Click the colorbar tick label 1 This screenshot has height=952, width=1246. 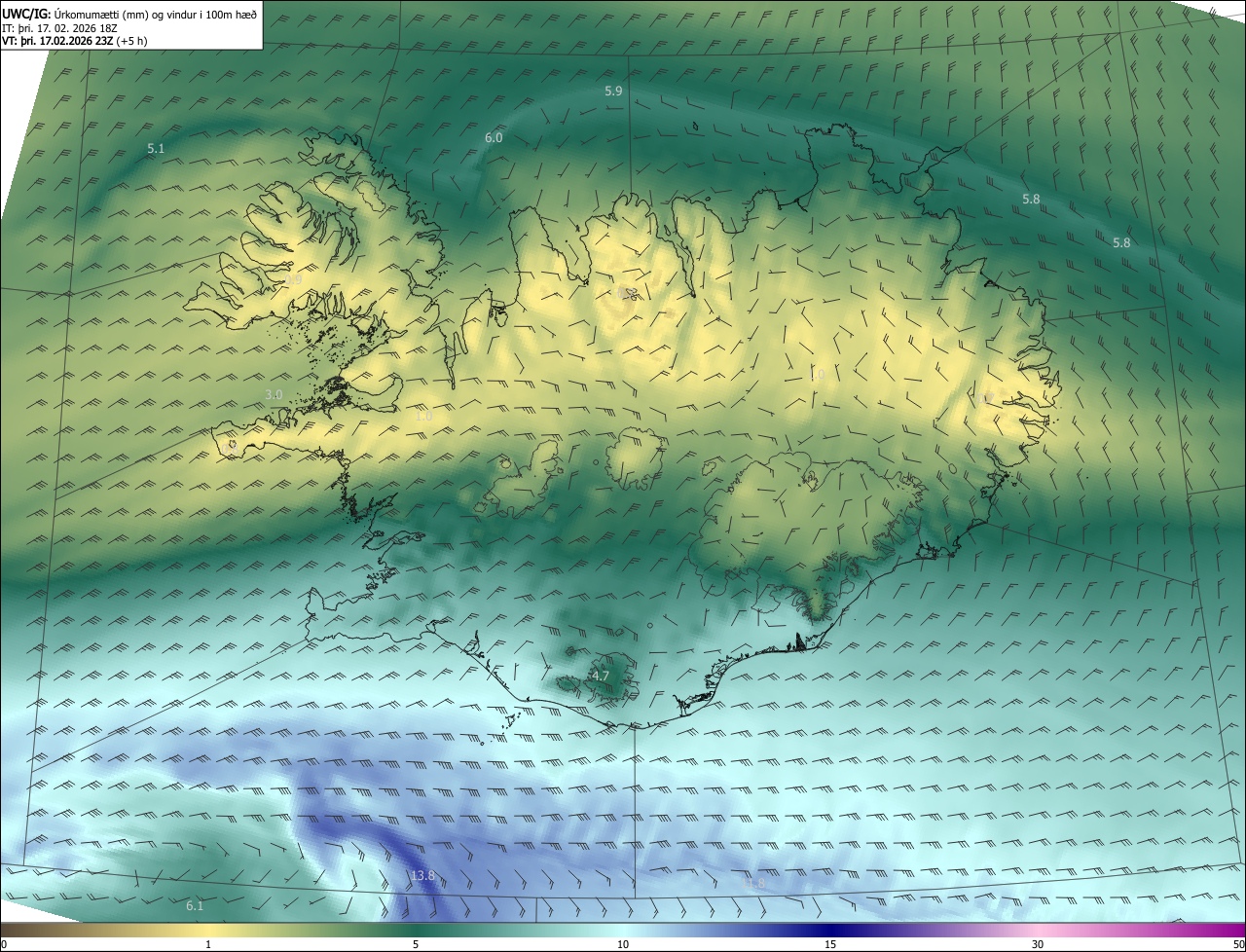[208, 944]
